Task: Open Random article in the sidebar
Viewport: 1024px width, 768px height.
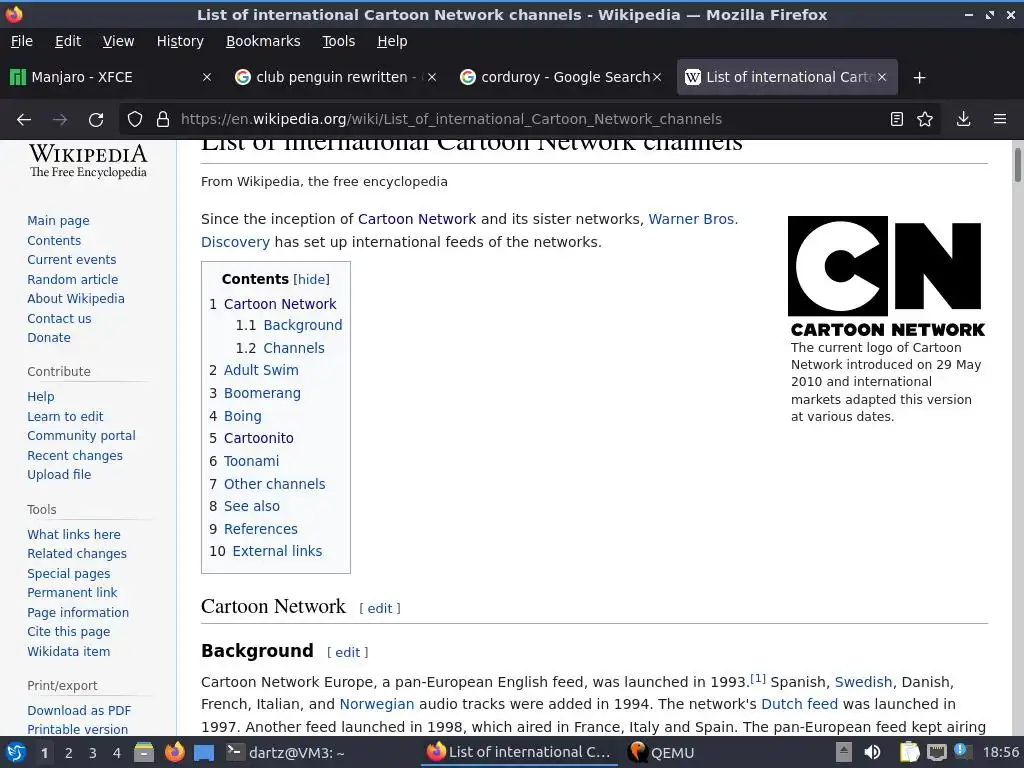Action: (x=72, y=280)
